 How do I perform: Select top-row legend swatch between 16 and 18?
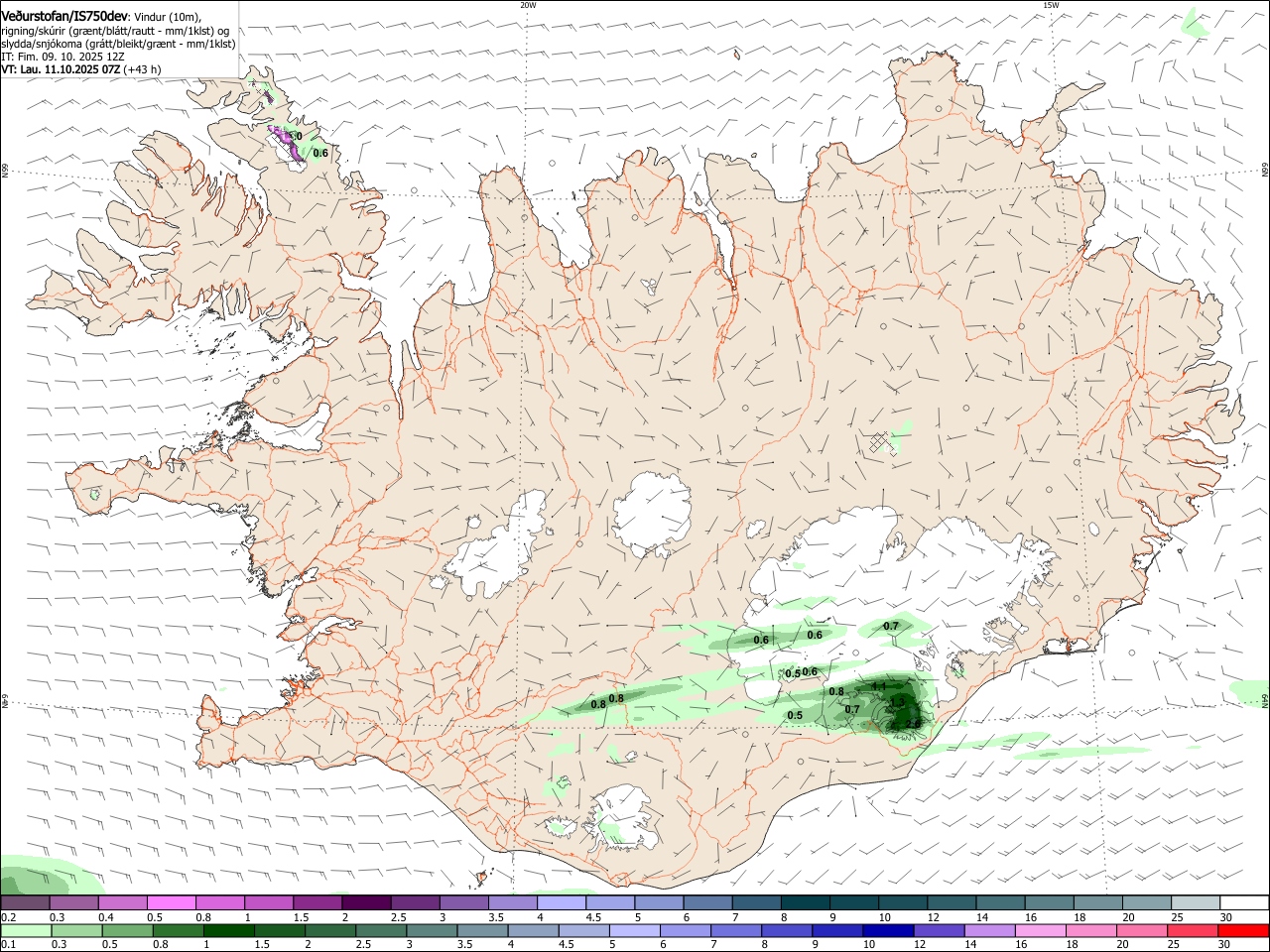[x=1049, y=903]
